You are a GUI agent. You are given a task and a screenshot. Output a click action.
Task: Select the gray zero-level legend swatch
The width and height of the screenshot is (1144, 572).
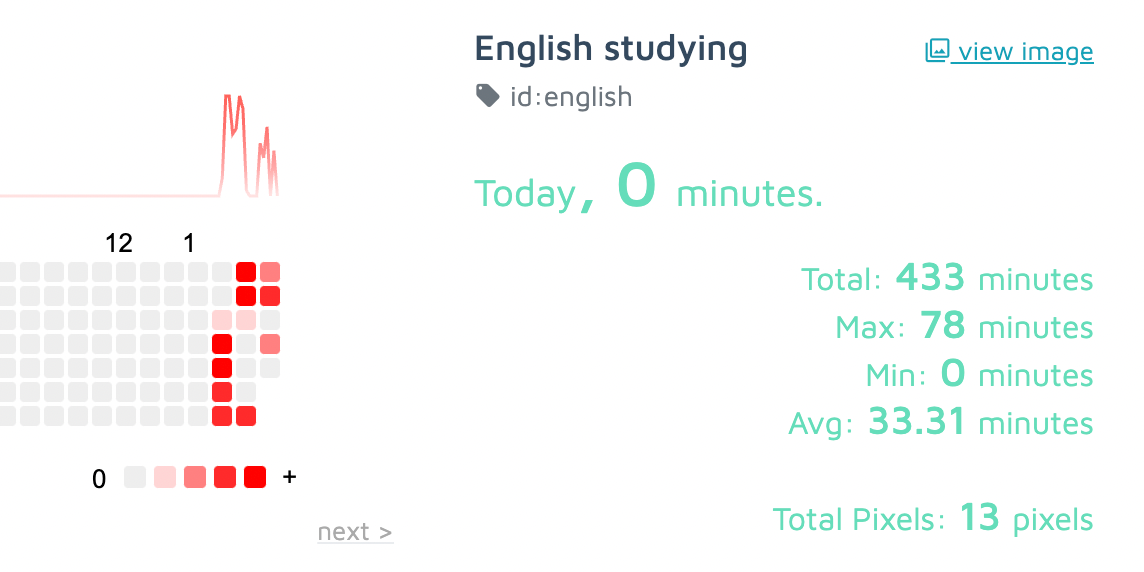(x=135, y=477)
